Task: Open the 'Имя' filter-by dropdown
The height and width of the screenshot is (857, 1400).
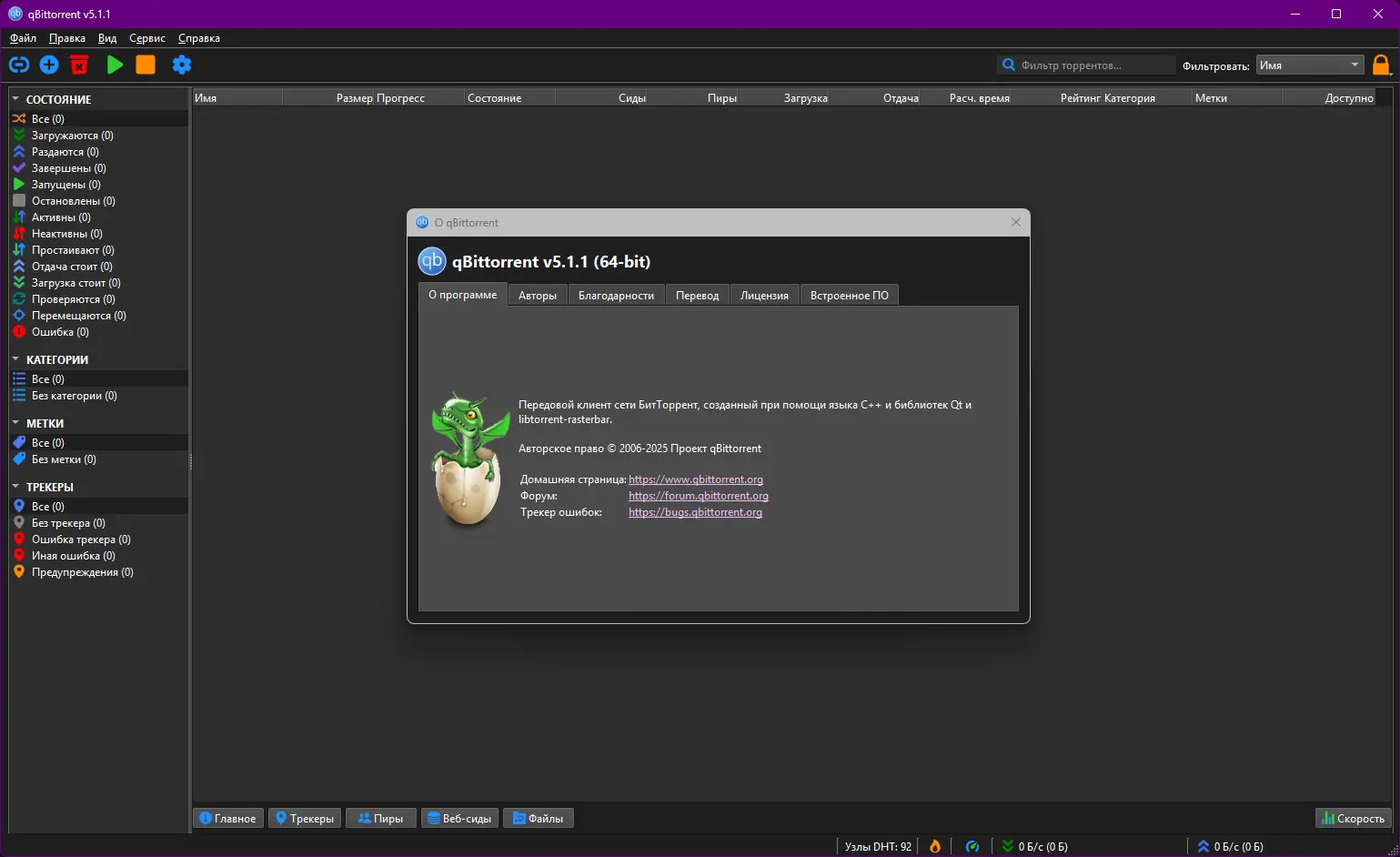Action: [1310, 65]
